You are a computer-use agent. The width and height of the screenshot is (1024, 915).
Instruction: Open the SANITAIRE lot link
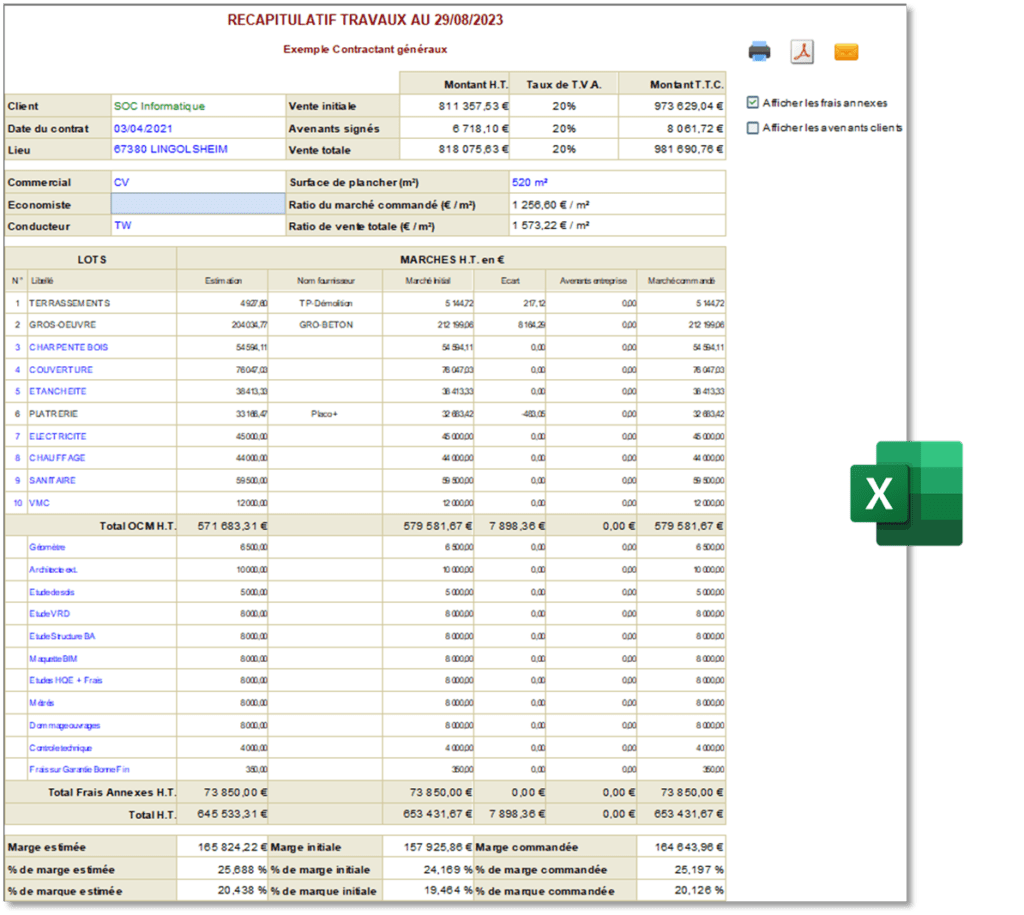52,480
